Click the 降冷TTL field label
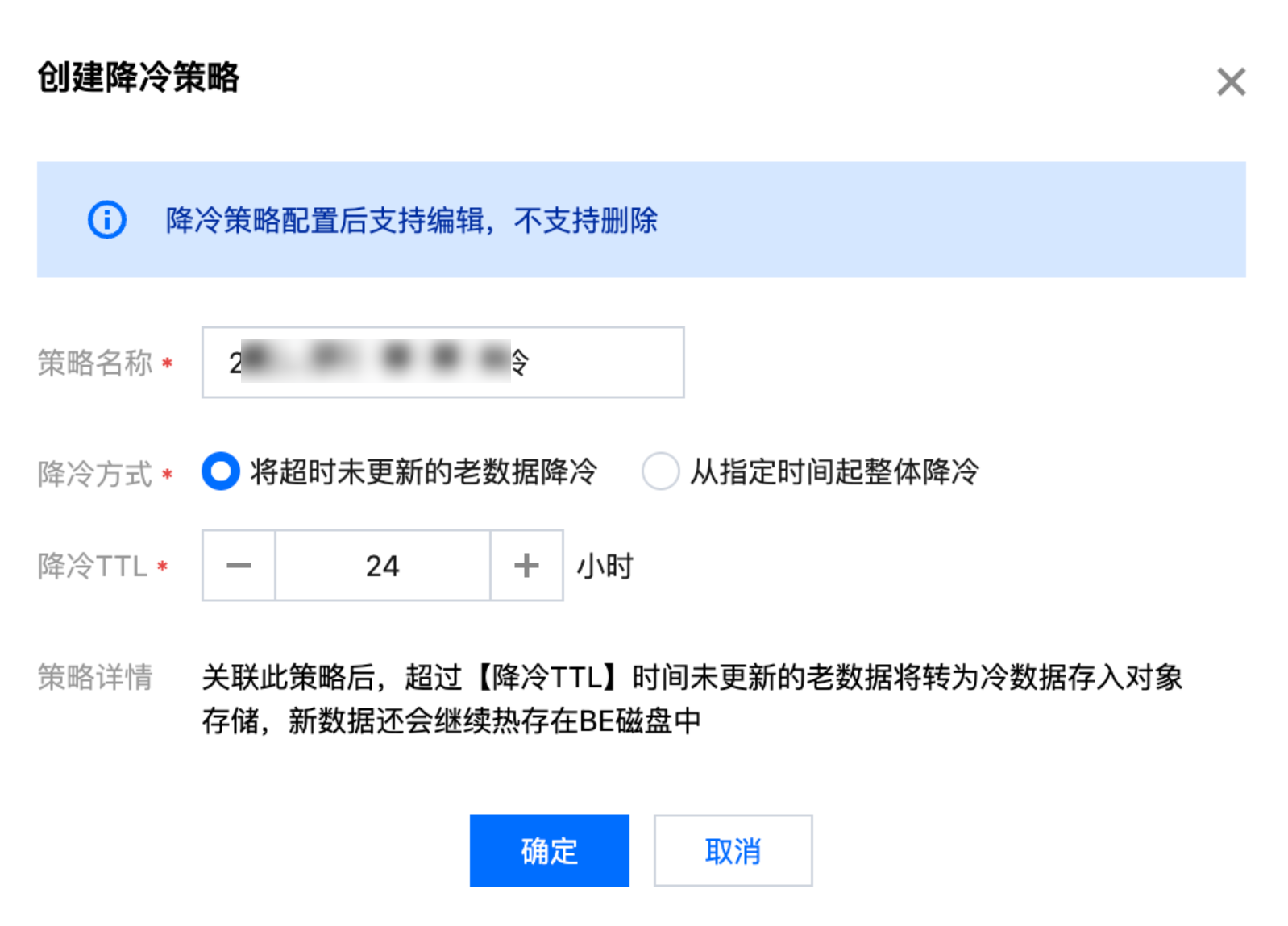Image resolution: width=1288 pixels, height=926 pixels. (x=93, y=566)
